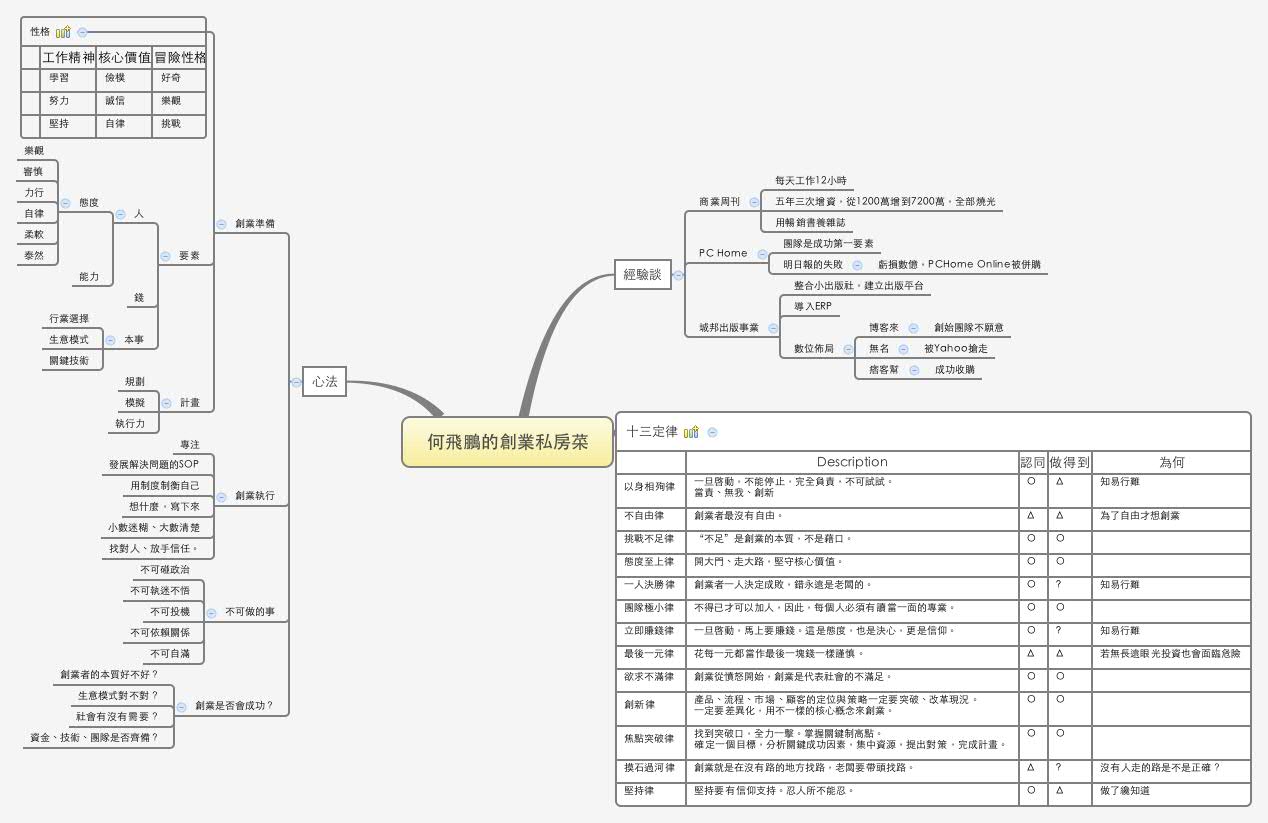The image size is (1268, 823).
Task: Select the 成功收購 node
Action: point(953,370)
